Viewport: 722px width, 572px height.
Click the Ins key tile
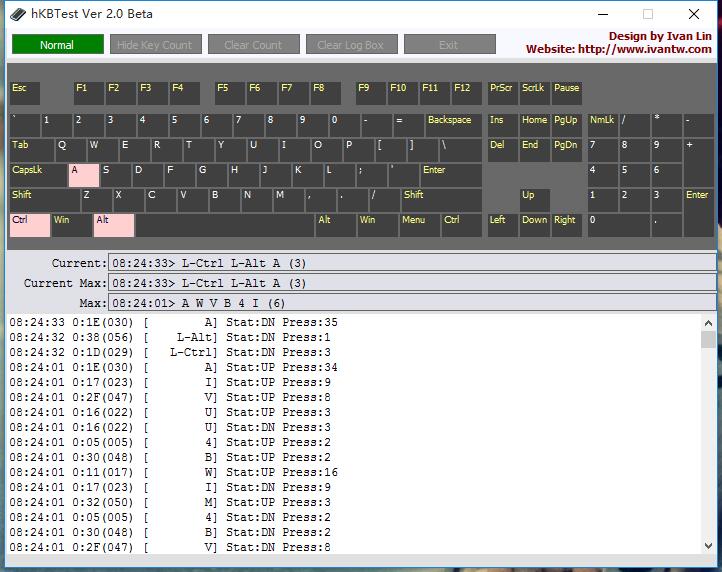pos(502,125)
